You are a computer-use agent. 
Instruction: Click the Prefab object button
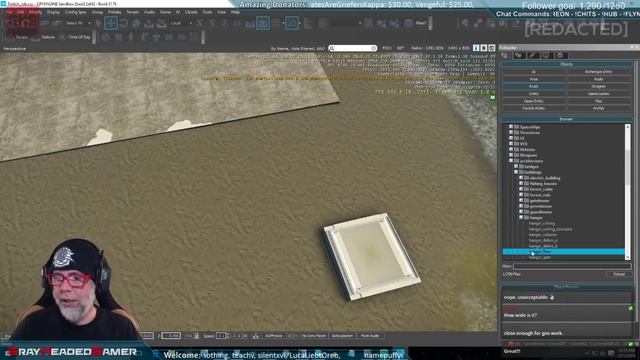click(x=599, y=109)
